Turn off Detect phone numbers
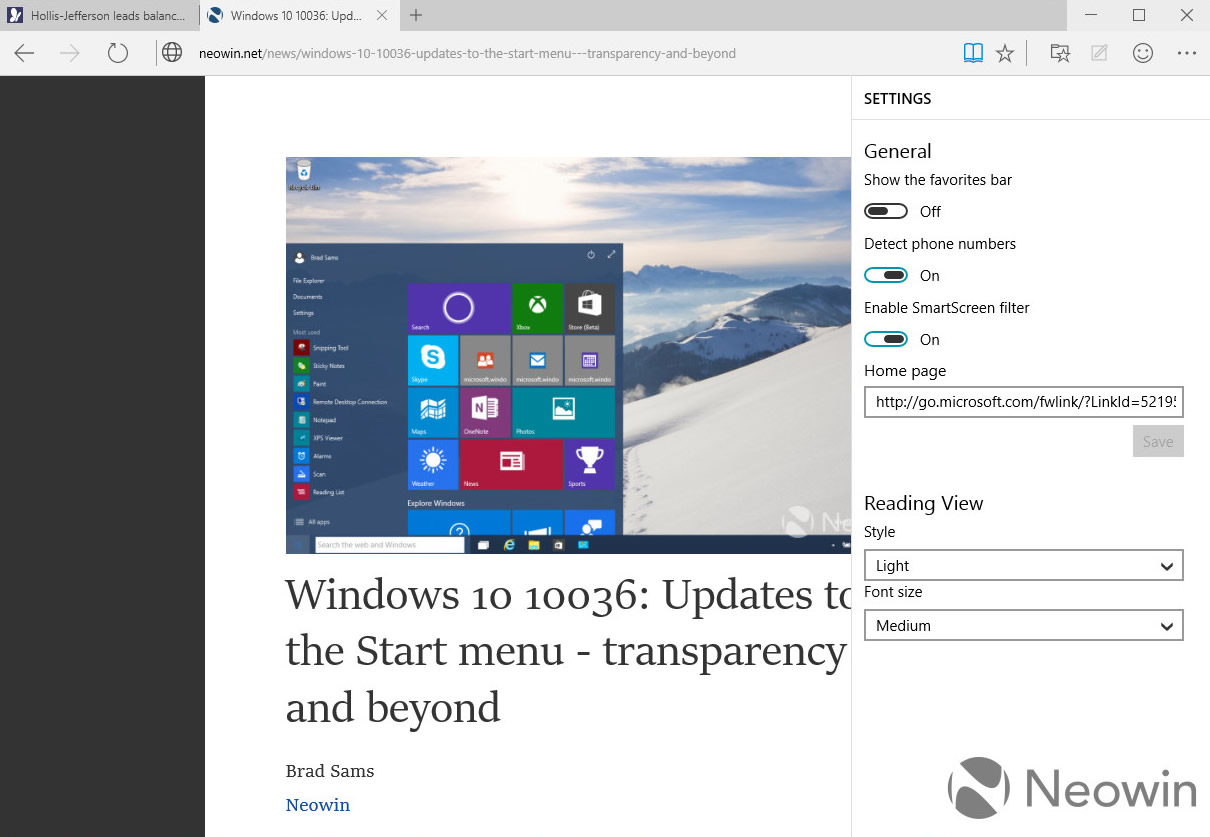 tap(886, 275)
